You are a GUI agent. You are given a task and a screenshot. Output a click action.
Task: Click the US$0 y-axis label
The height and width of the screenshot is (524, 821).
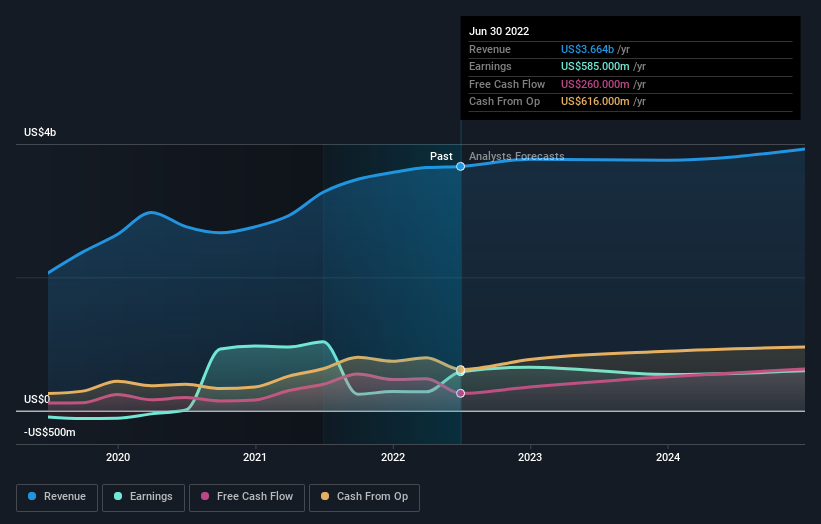click(37, 399)
